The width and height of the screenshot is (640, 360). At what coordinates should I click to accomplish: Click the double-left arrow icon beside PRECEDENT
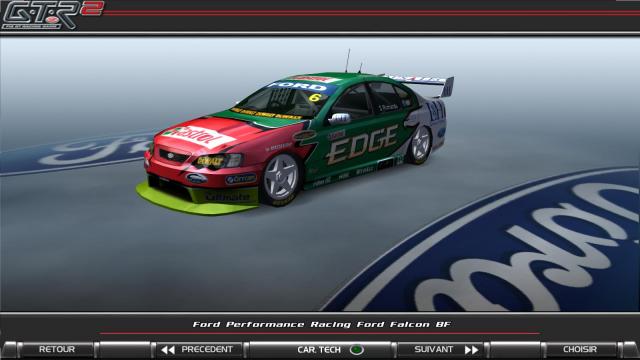(x=168, y=350)
